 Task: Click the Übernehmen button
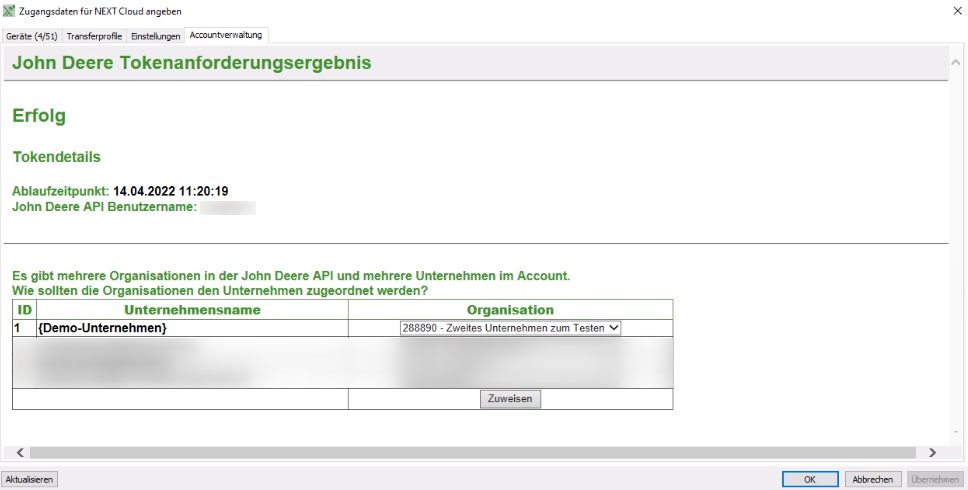pos(935,479)
